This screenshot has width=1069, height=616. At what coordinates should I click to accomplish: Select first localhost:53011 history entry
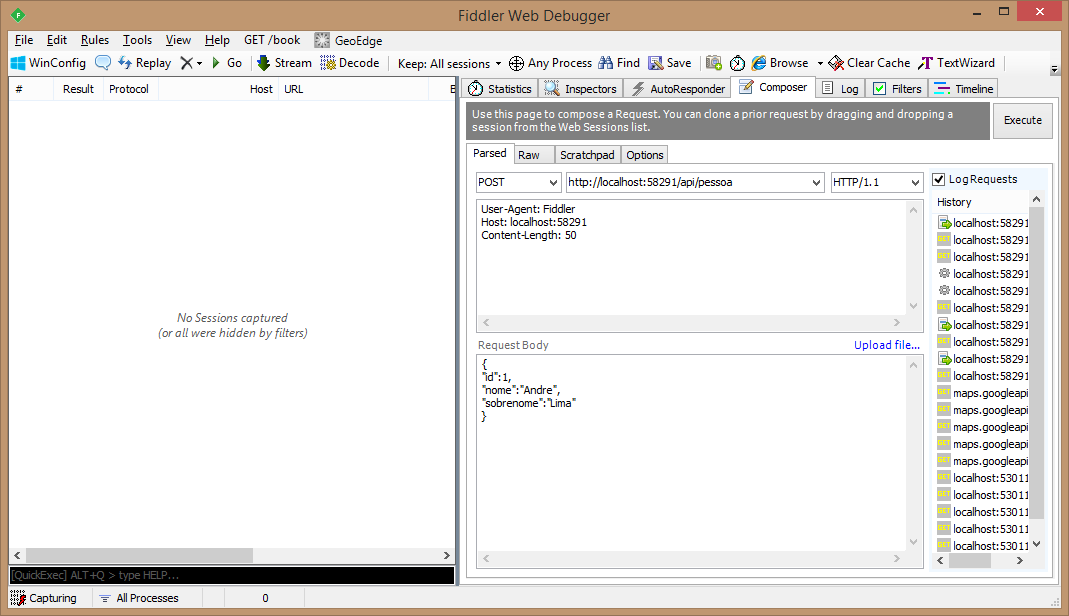click(983, 478)
